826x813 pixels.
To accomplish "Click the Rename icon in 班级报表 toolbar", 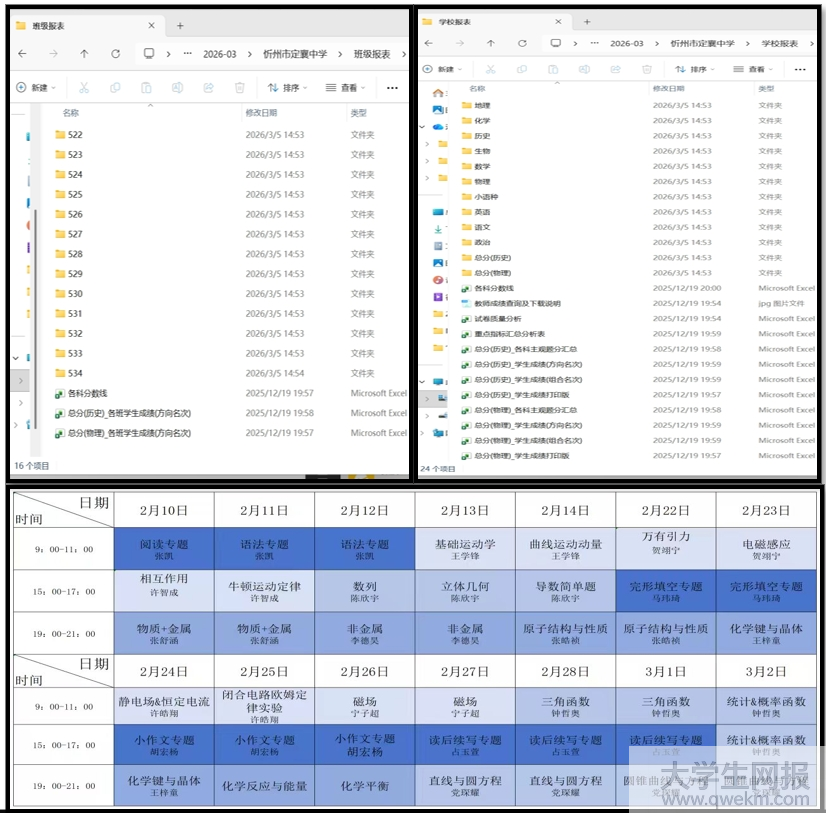I will (177, 89).
